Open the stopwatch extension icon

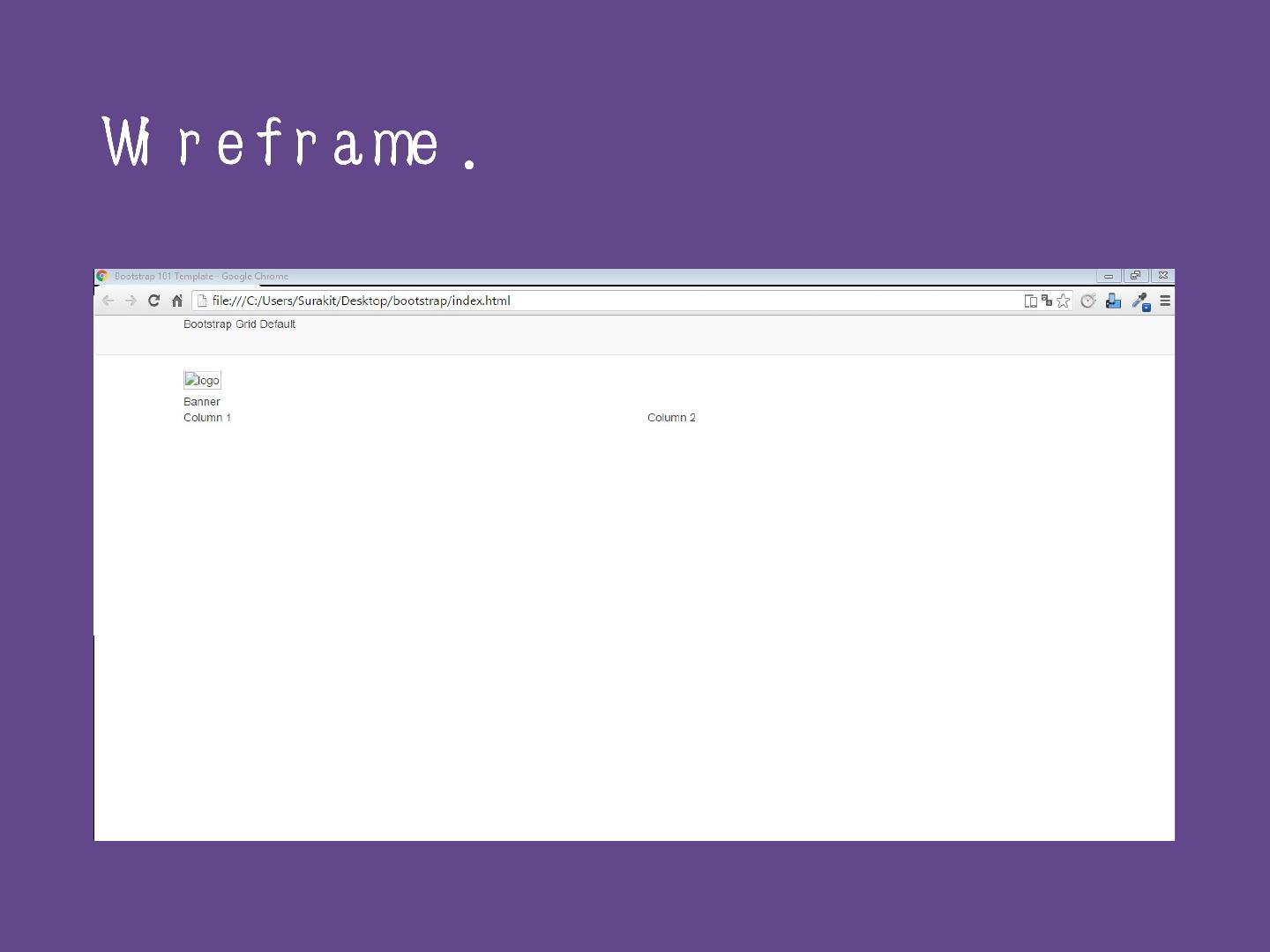pyautogui.click(x=1088, y=301)
